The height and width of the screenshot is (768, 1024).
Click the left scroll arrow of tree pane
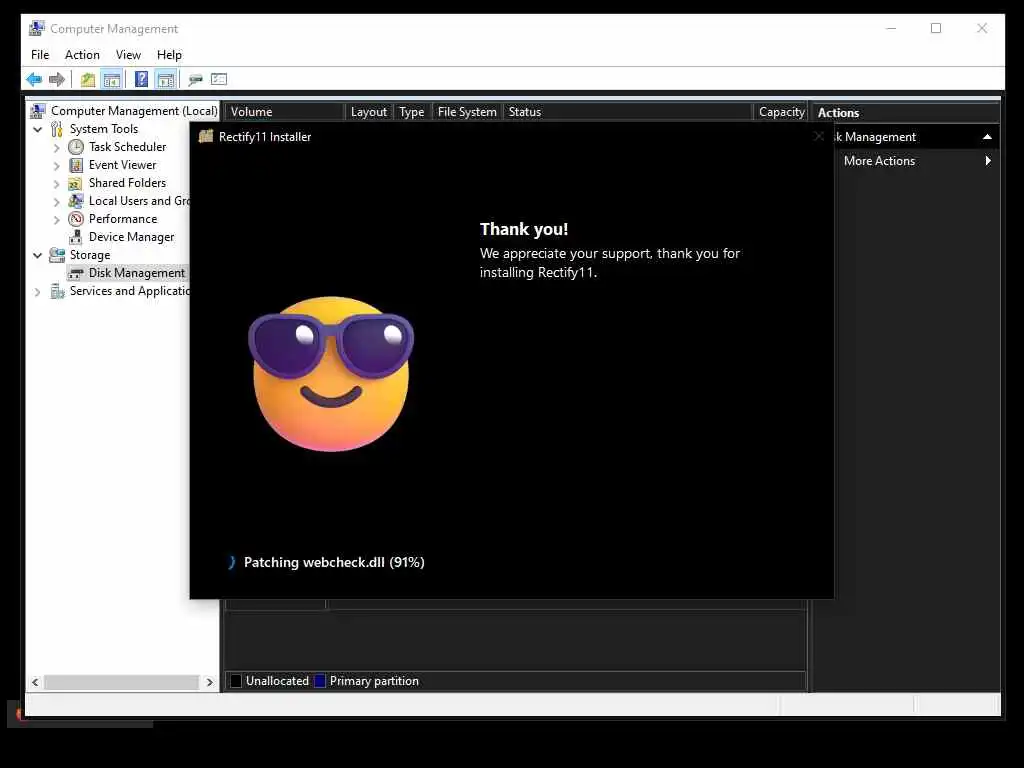(35, 682)
